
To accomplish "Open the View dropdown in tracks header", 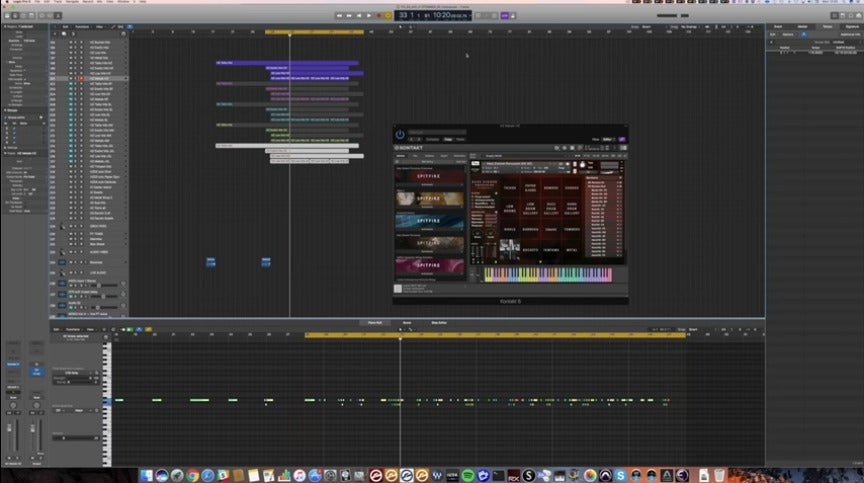I will click(x=98, y=29).
